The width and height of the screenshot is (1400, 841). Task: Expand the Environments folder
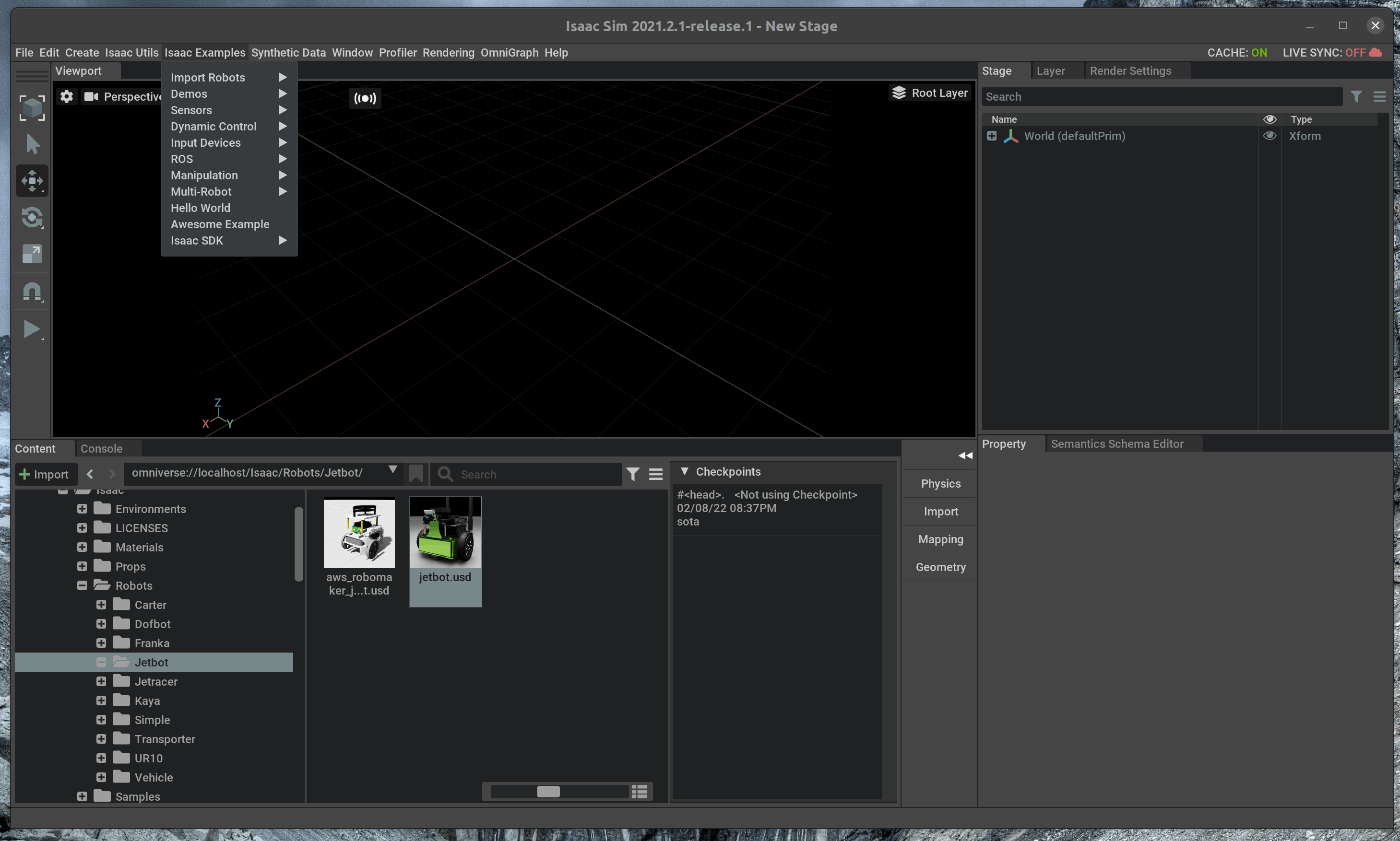(82, 509)
